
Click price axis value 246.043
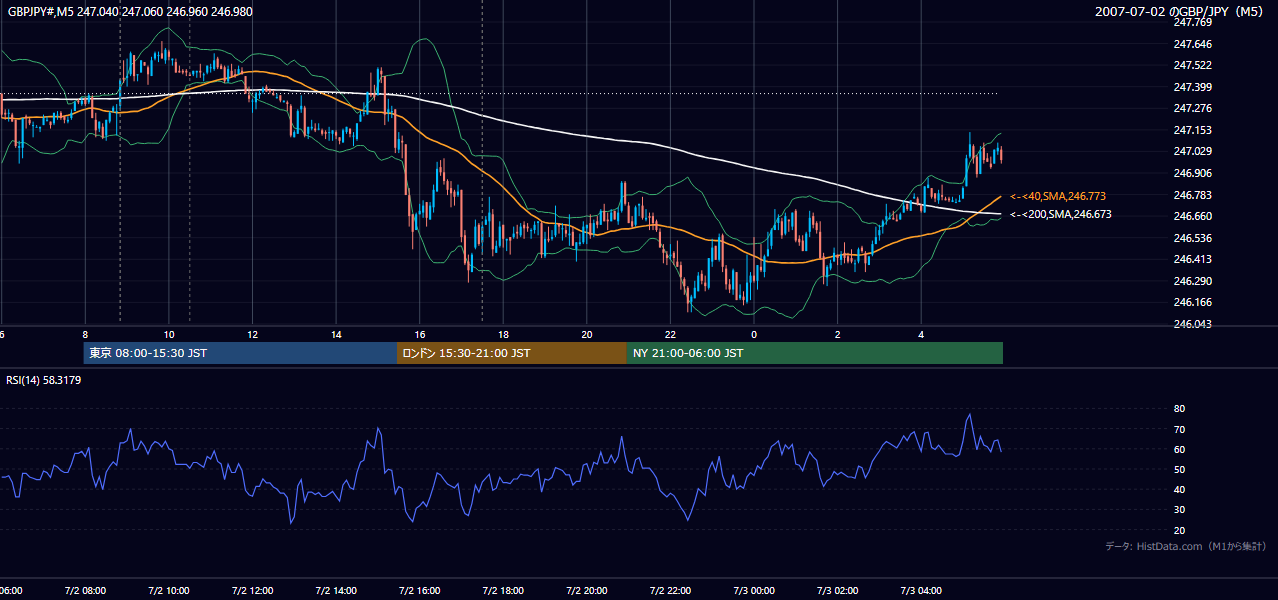[1192, 324]
